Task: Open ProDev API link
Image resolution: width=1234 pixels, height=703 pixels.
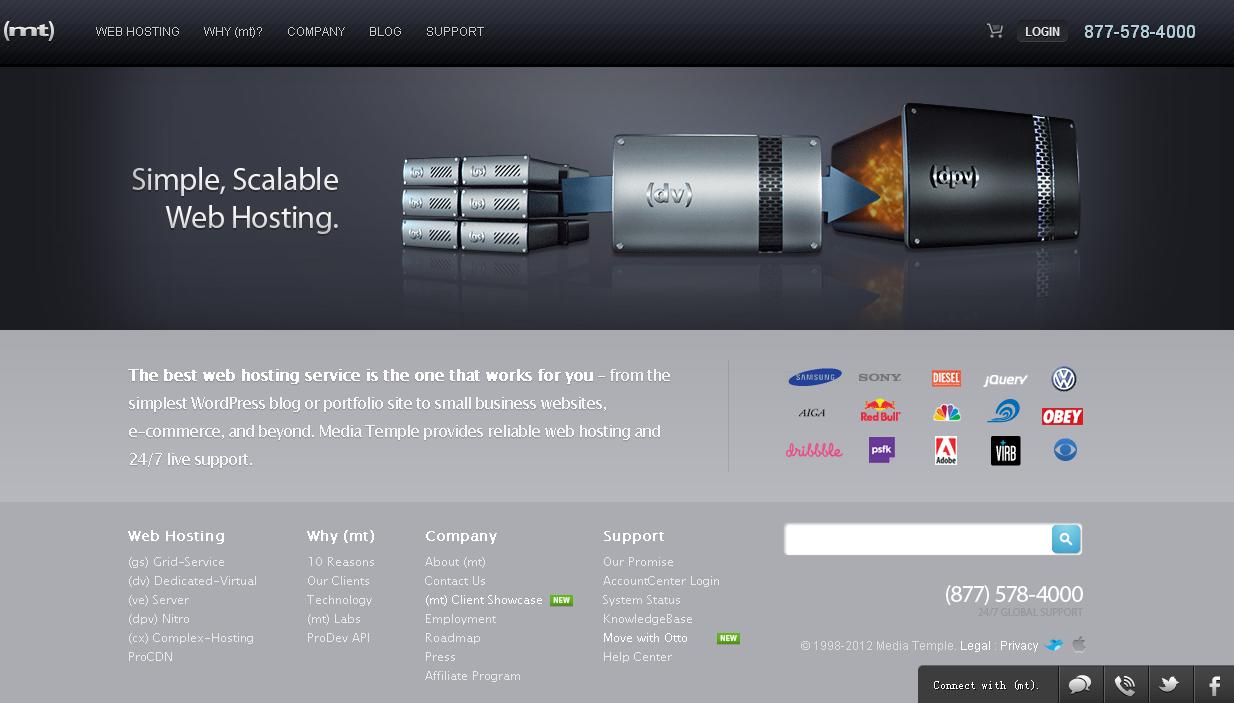Action: pyautogui.click(x=338, y=638)
